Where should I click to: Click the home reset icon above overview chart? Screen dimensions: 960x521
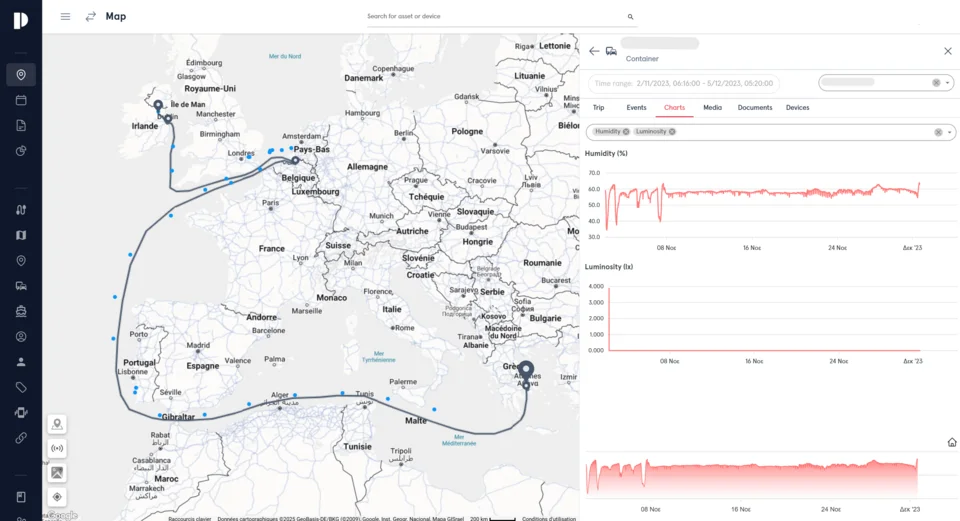click(x=951, y=442)
